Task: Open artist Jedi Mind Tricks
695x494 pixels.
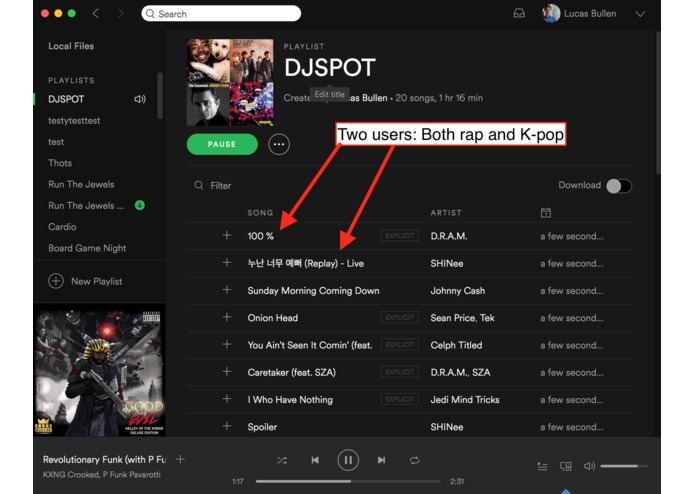Action: click(465, 400)
